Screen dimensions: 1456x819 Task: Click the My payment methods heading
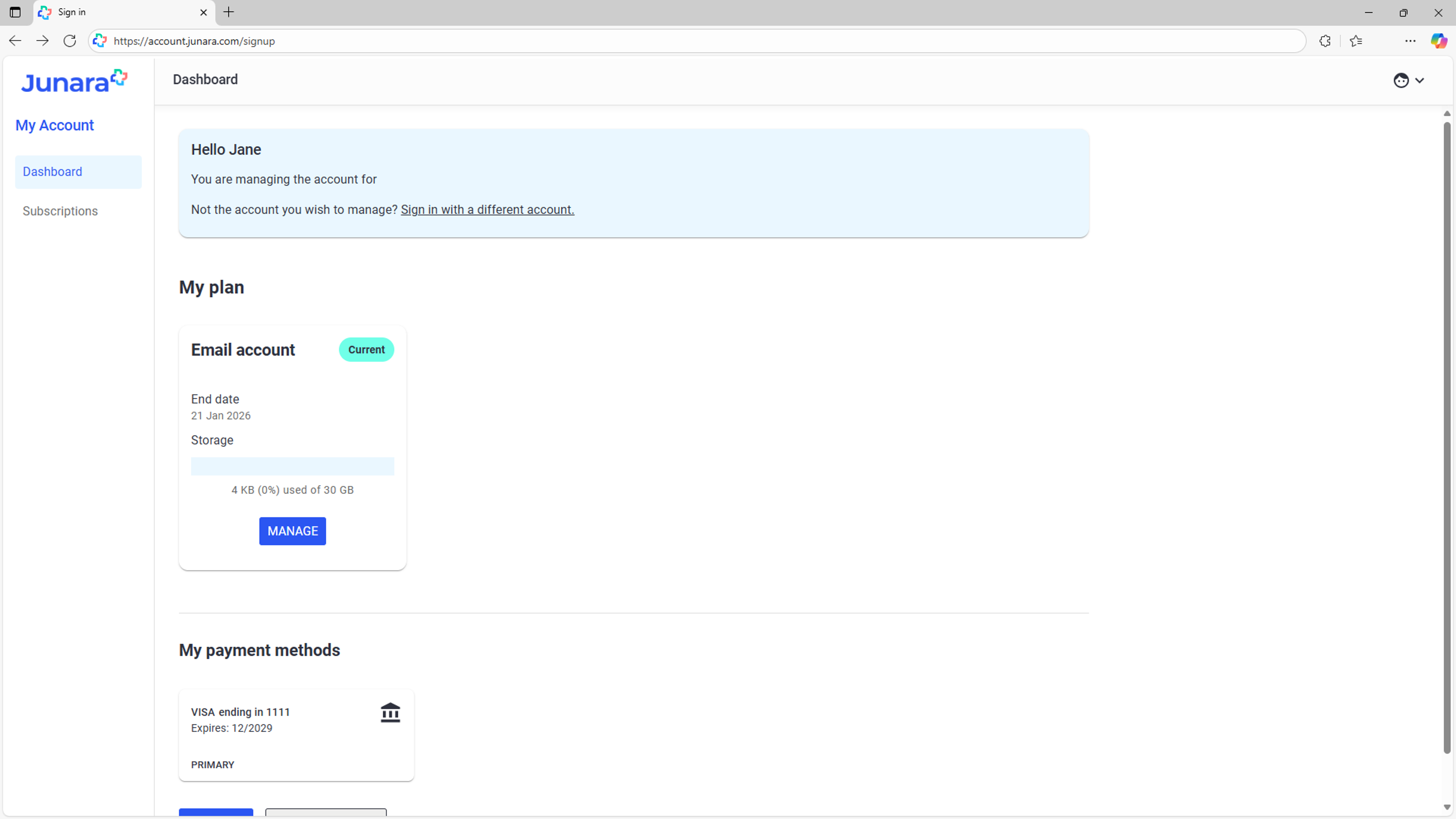pos(259,650)
